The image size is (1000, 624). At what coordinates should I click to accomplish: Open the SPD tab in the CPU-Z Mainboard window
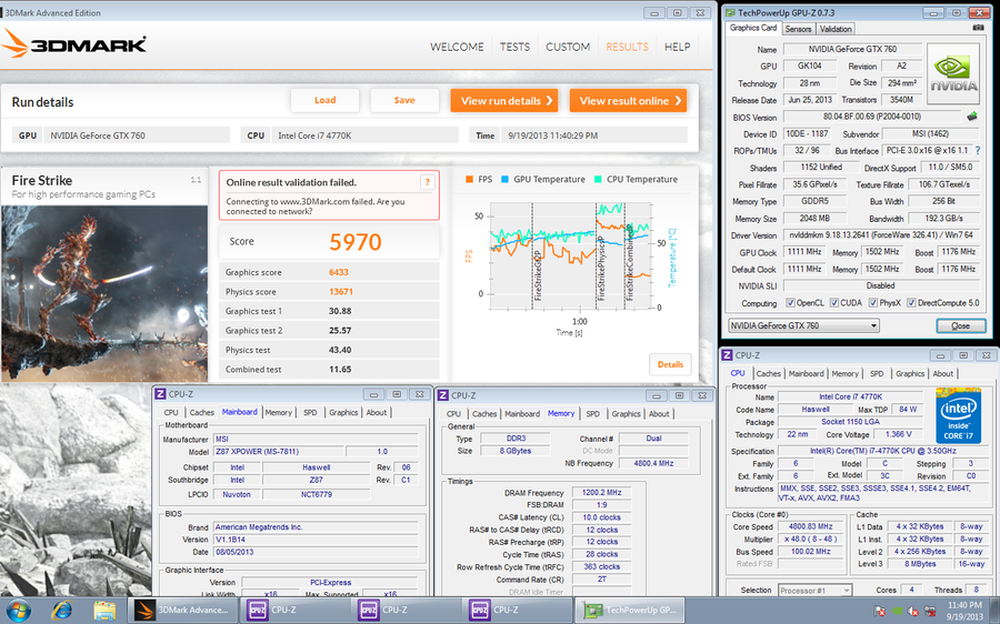[310, 413]
